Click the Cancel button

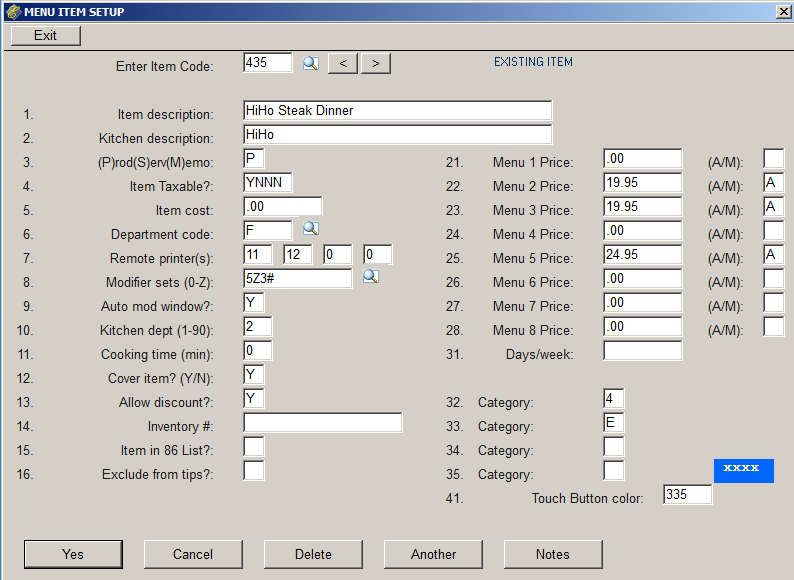coord(193,554)
